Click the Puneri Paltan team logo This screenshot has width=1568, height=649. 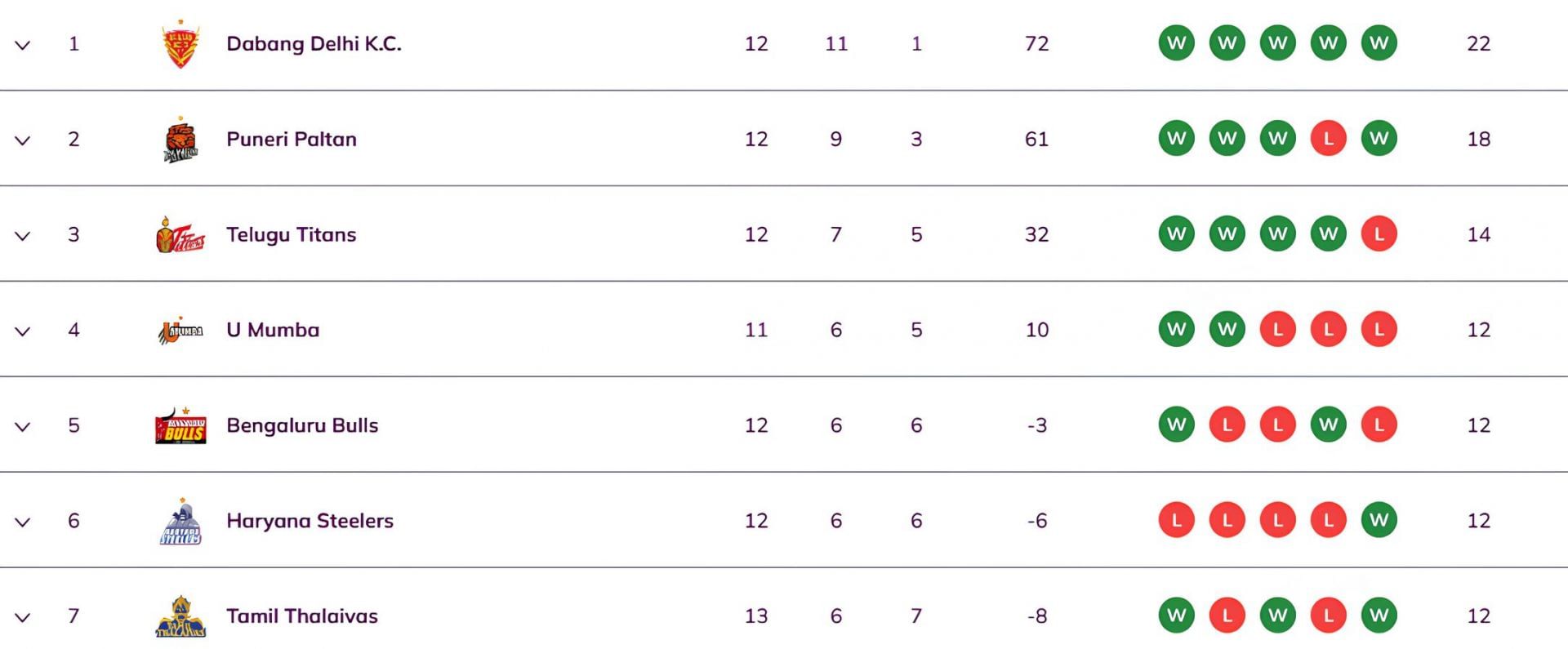click(180, 140)
